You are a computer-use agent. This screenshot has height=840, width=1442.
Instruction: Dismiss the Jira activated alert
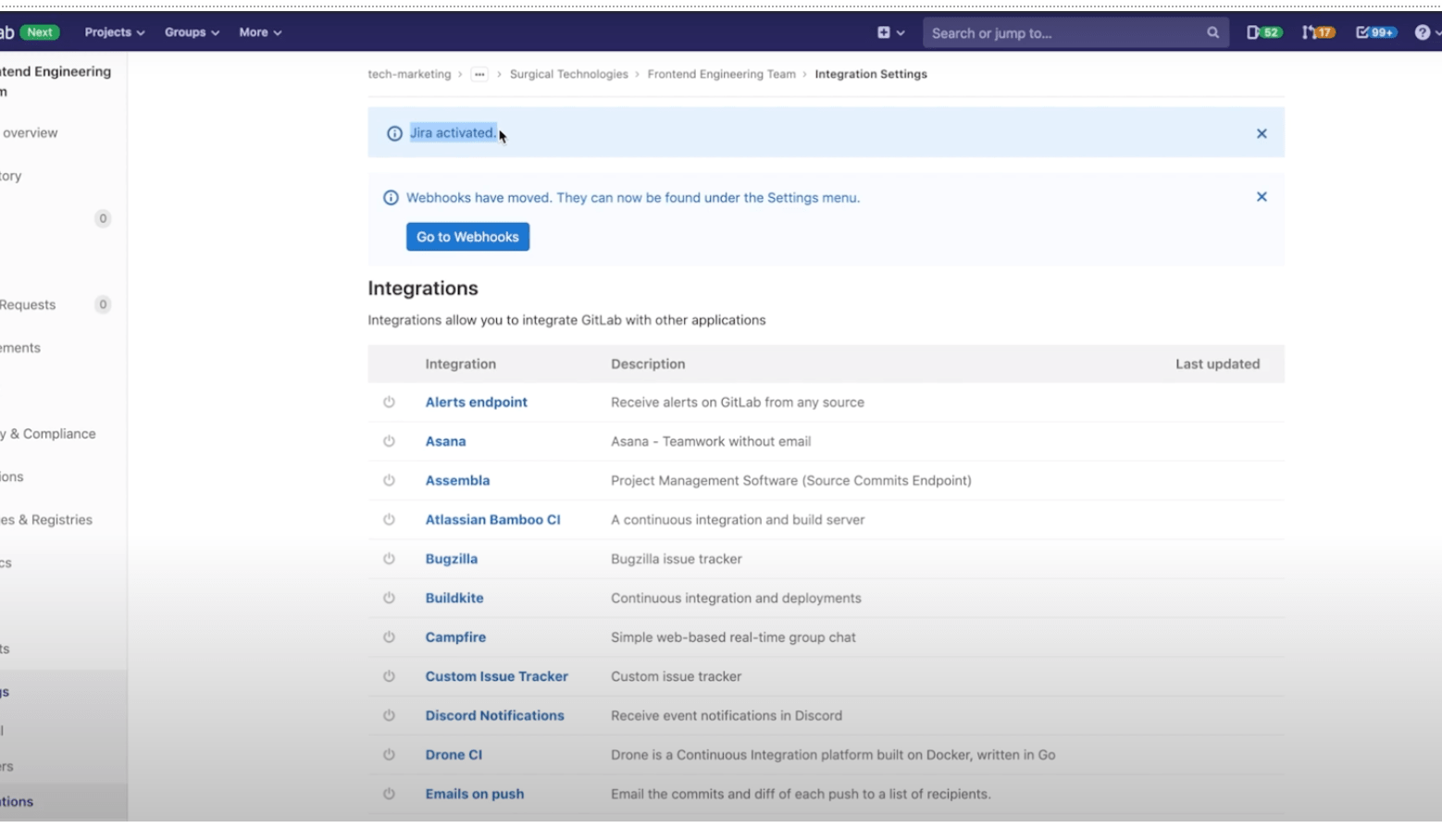pos(1261,133)
